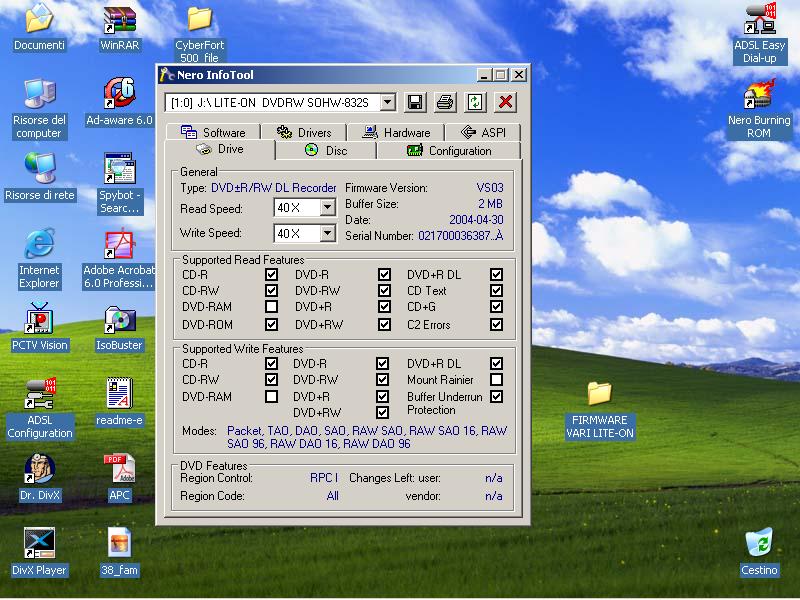Screen dimensions: 800x600
Task: Click the red X Exit icon
Action: [506, 103]
